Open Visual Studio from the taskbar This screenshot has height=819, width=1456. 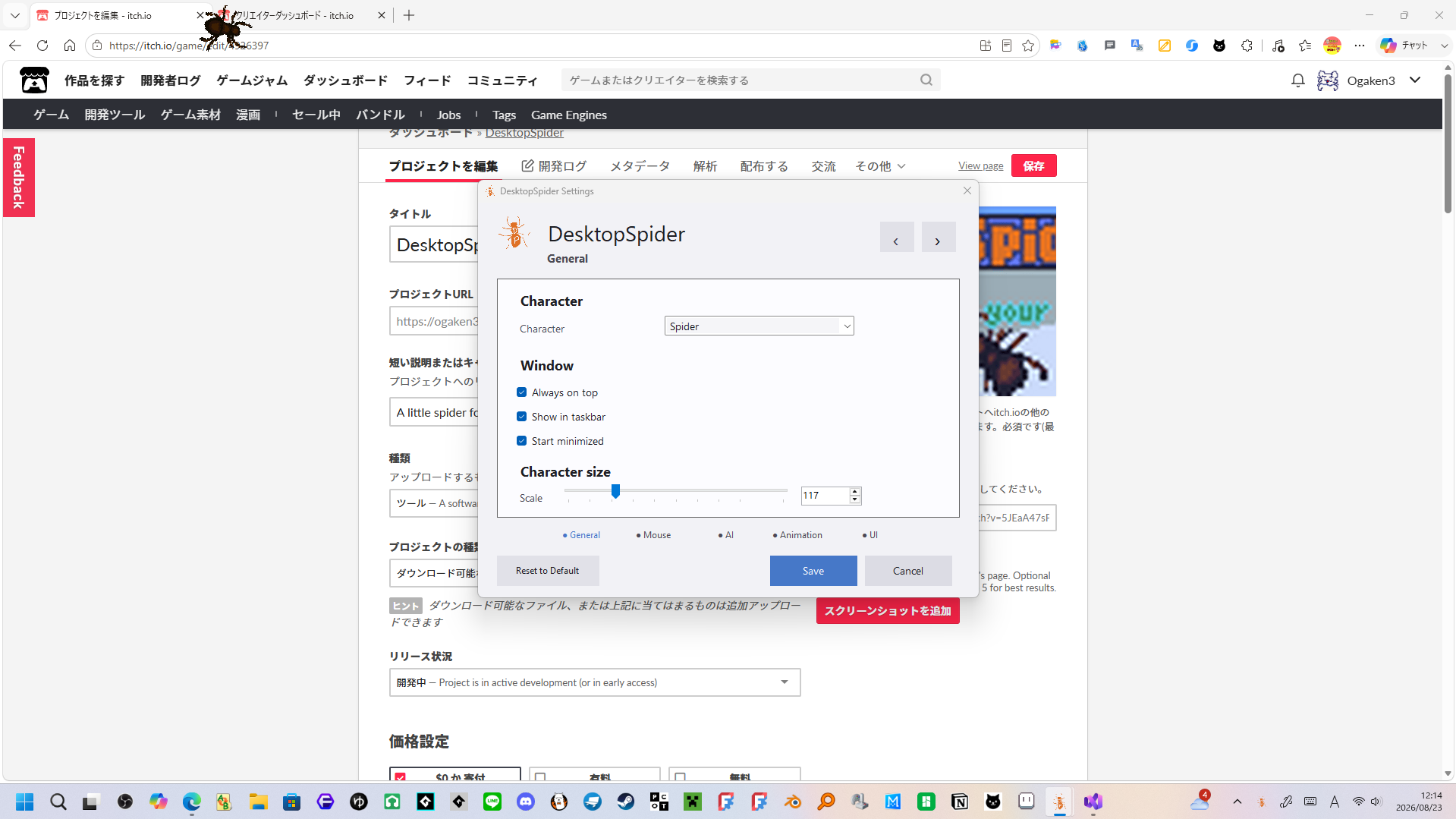click(1093, 802)
